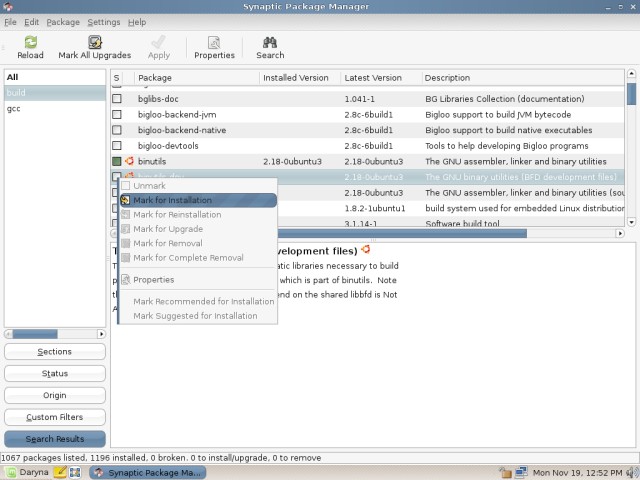
Task: Click the taskbar clock Mon Nov 19
Action: [578, 473]
